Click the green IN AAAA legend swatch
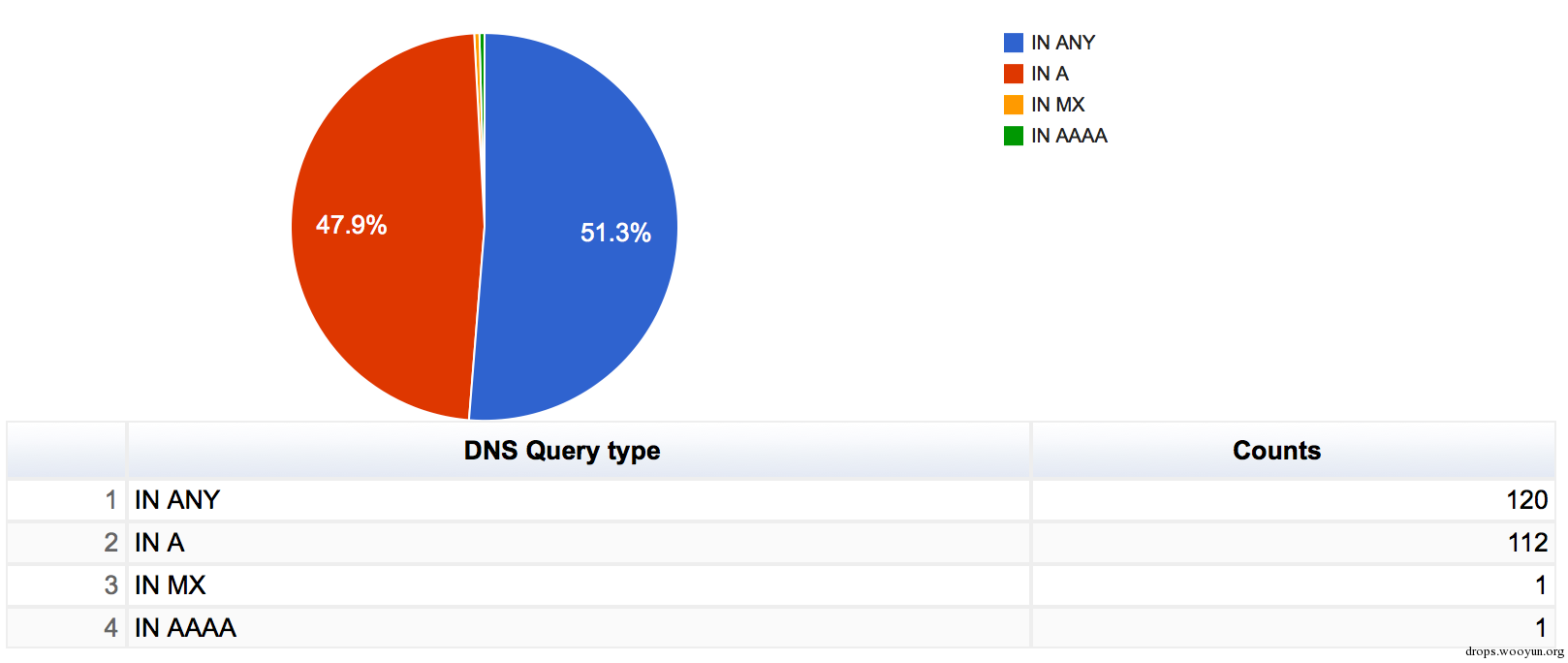1568x663 pixels. (1013, 136)
